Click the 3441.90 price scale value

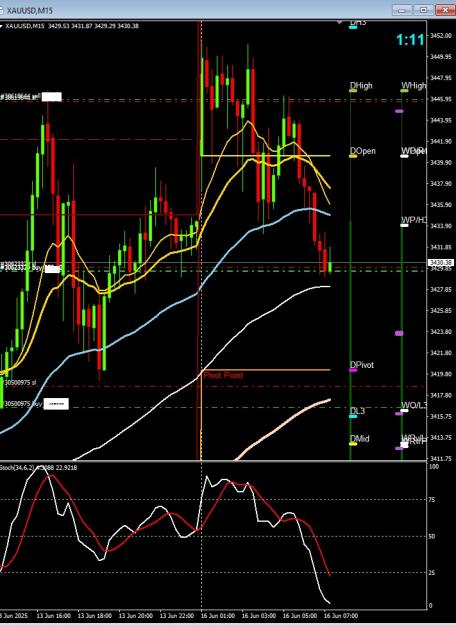click(441, 142)
